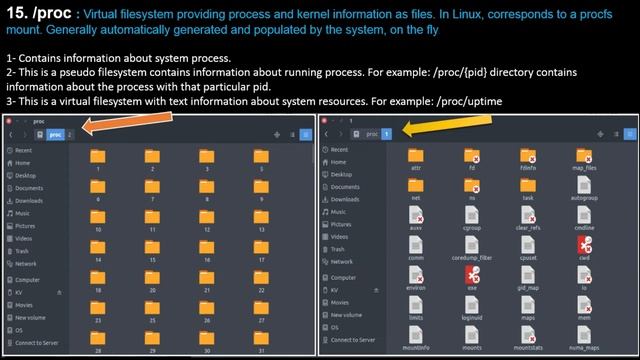Open OS in the right window sidebar
The image size is (640, 360).
click(331, 327)
